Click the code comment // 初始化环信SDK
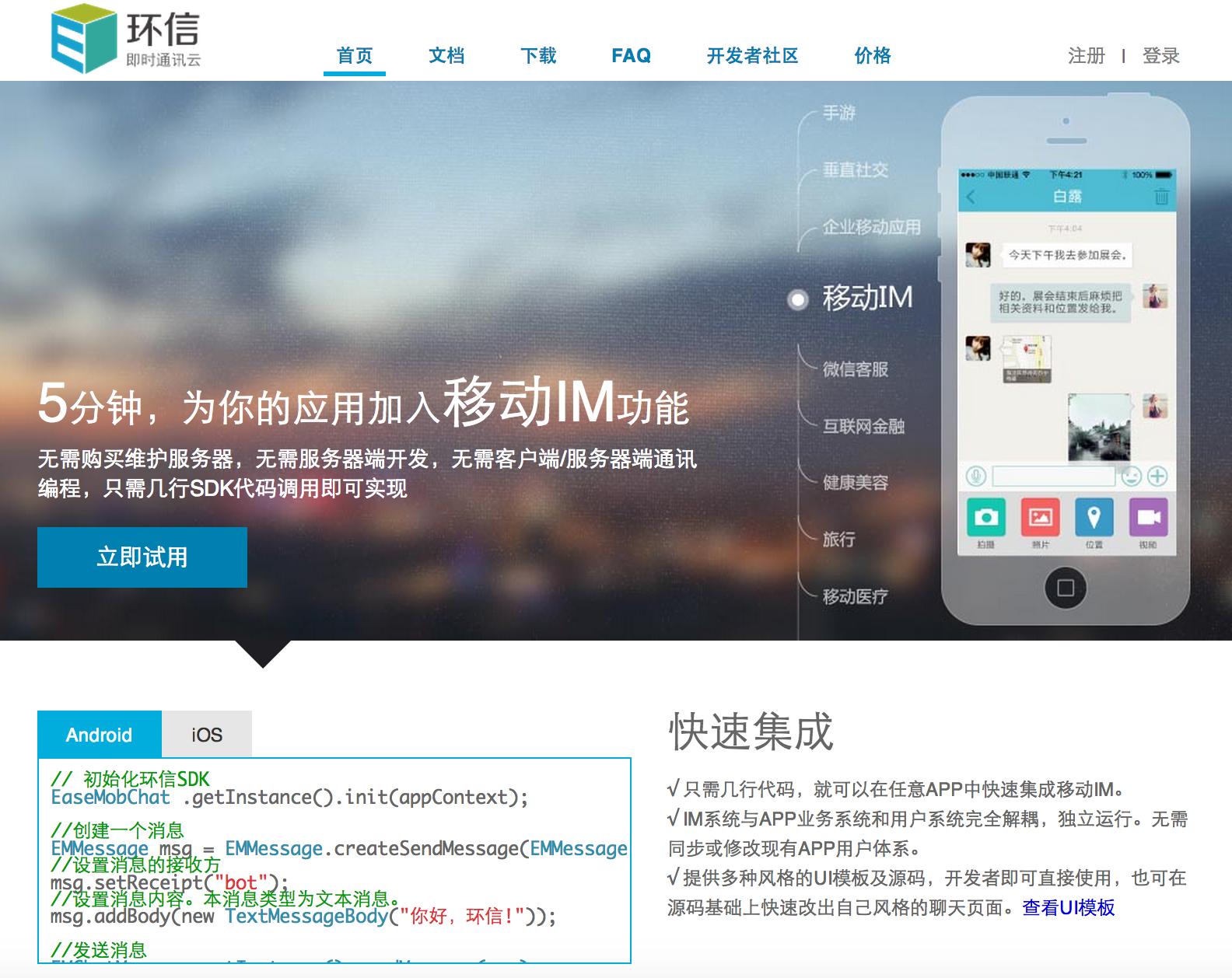 (130, 779)
